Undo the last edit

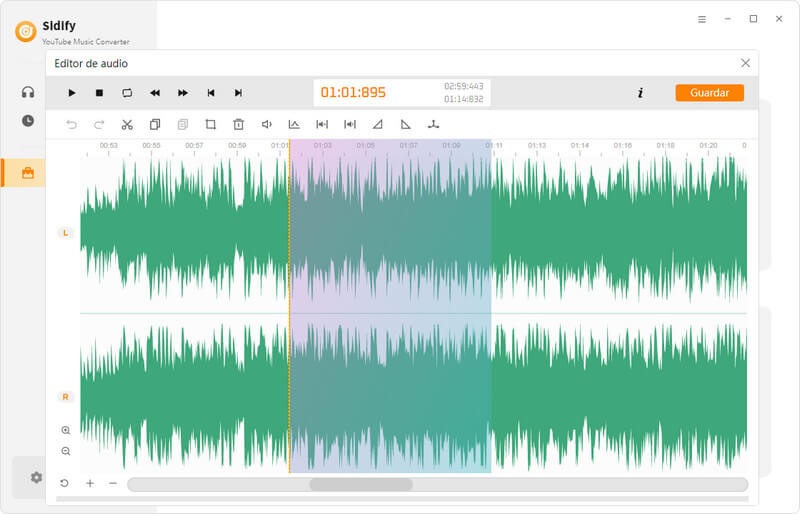71,125
